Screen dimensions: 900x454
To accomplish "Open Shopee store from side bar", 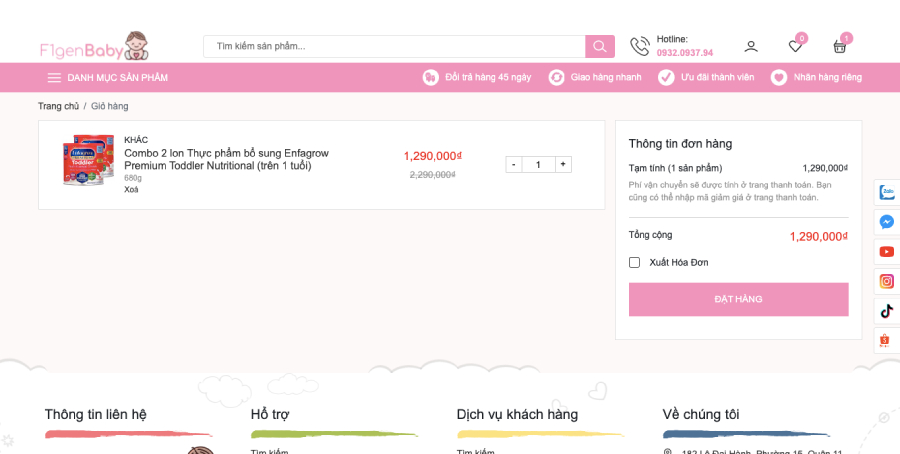I will pos(885,341).
